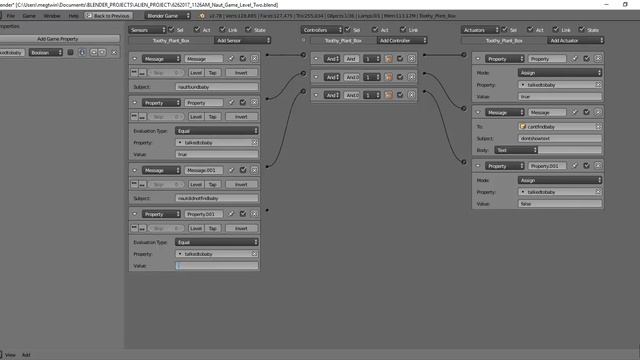The image size is (640, 360).
Task: Click Back to Previous button
Action: 109,16
